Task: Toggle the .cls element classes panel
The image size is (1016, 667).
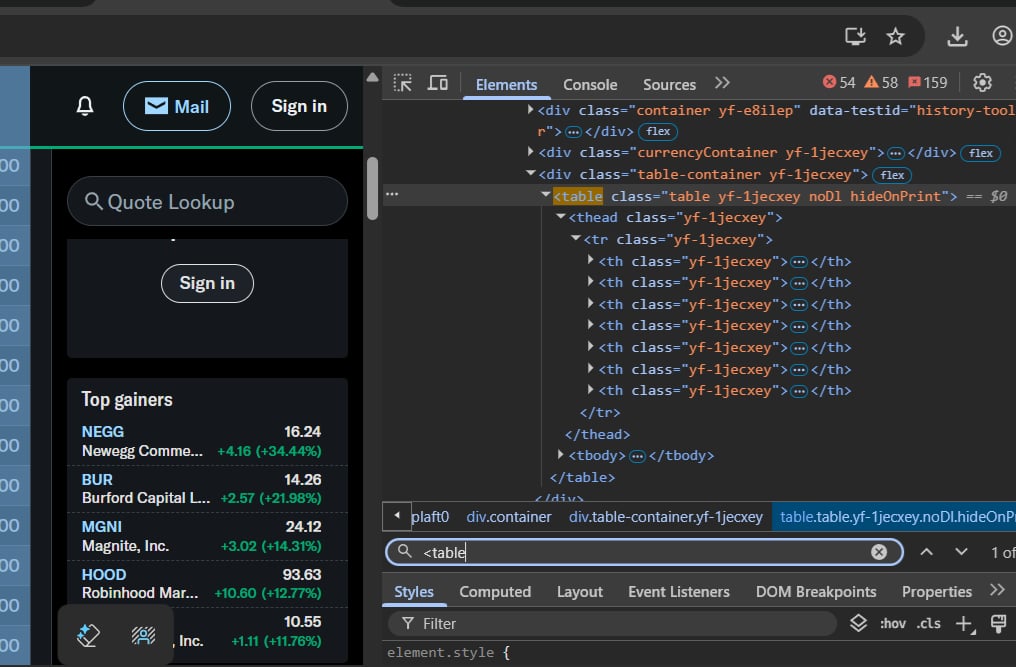Action: (928, 623)
